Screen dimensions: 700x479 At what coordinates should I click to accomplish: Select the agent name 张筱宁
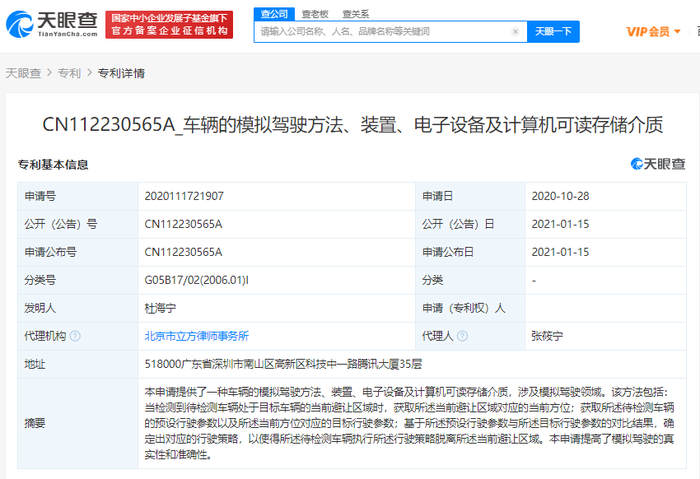[x=547, y=336]
